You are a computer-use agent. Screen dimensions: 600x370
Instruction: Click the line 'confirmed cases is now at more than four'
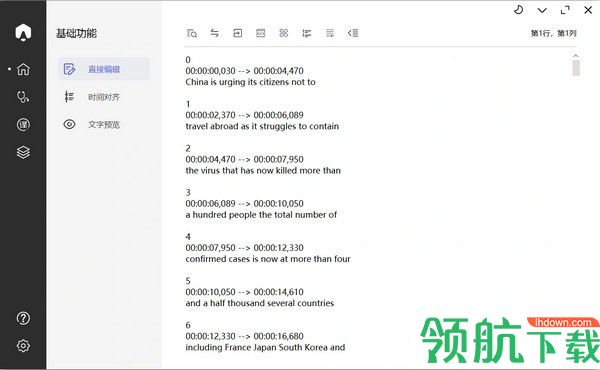pos(268,259)
